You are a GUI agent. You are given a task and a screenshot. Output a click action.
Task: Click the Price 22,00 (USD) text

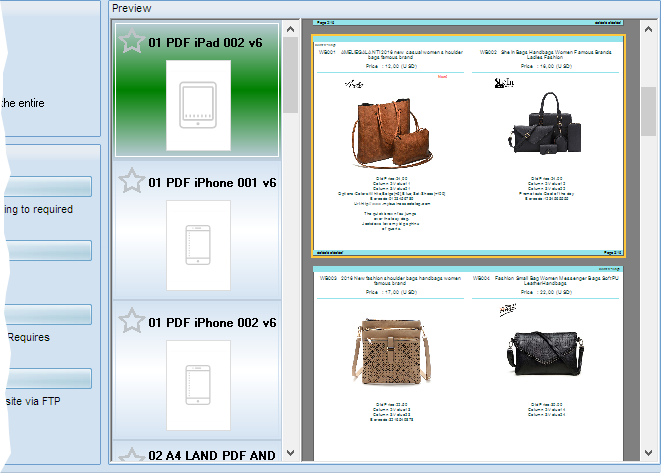tap(546, 292)
